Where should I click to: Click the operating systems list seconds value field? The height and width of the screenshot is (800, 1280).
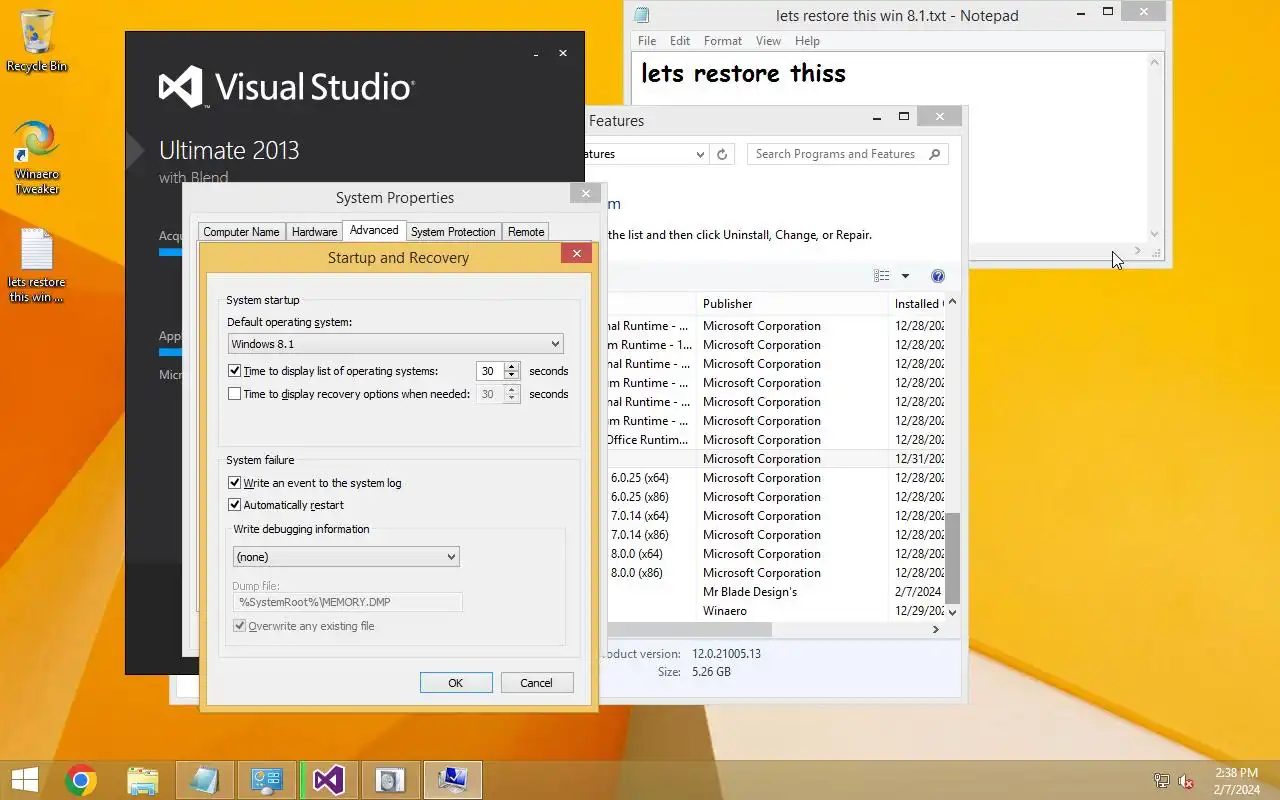489,371
